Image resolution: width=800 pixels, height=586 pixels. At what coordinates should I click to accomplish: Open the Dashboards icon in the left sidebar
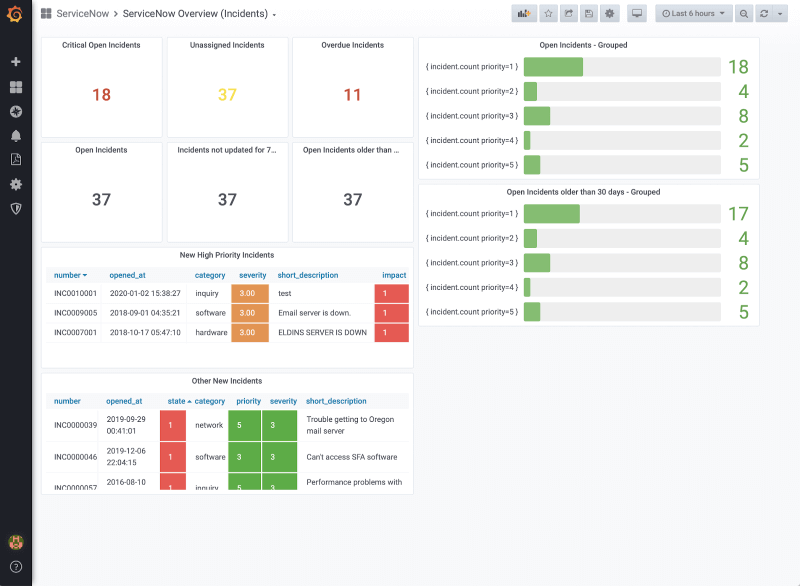tap(14, 87)
